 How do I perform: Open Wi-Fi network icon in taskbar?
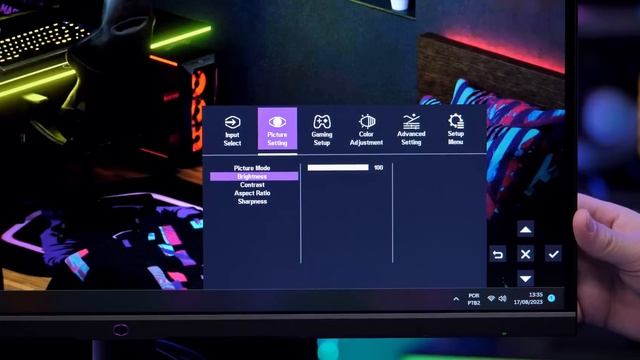click(x=491, y=299)
